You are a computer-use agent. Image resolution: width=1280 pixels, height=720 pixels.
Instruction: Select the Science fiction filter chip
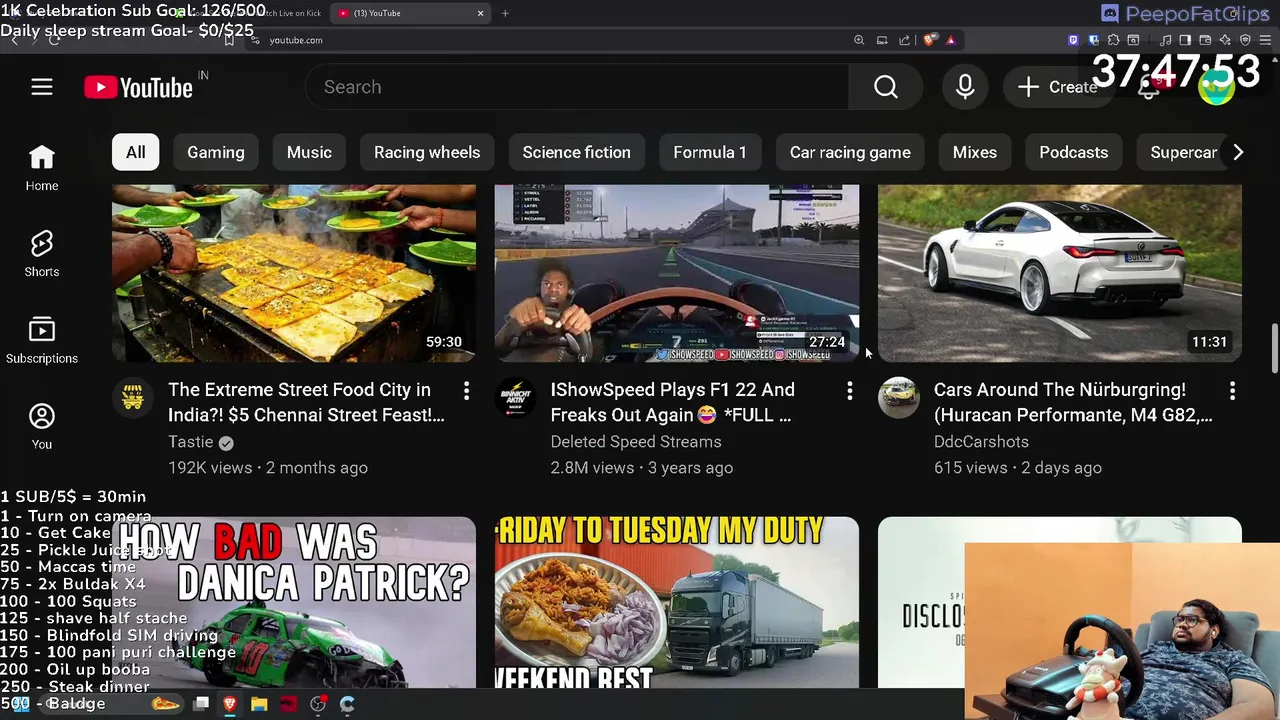(x=576, y=152)
